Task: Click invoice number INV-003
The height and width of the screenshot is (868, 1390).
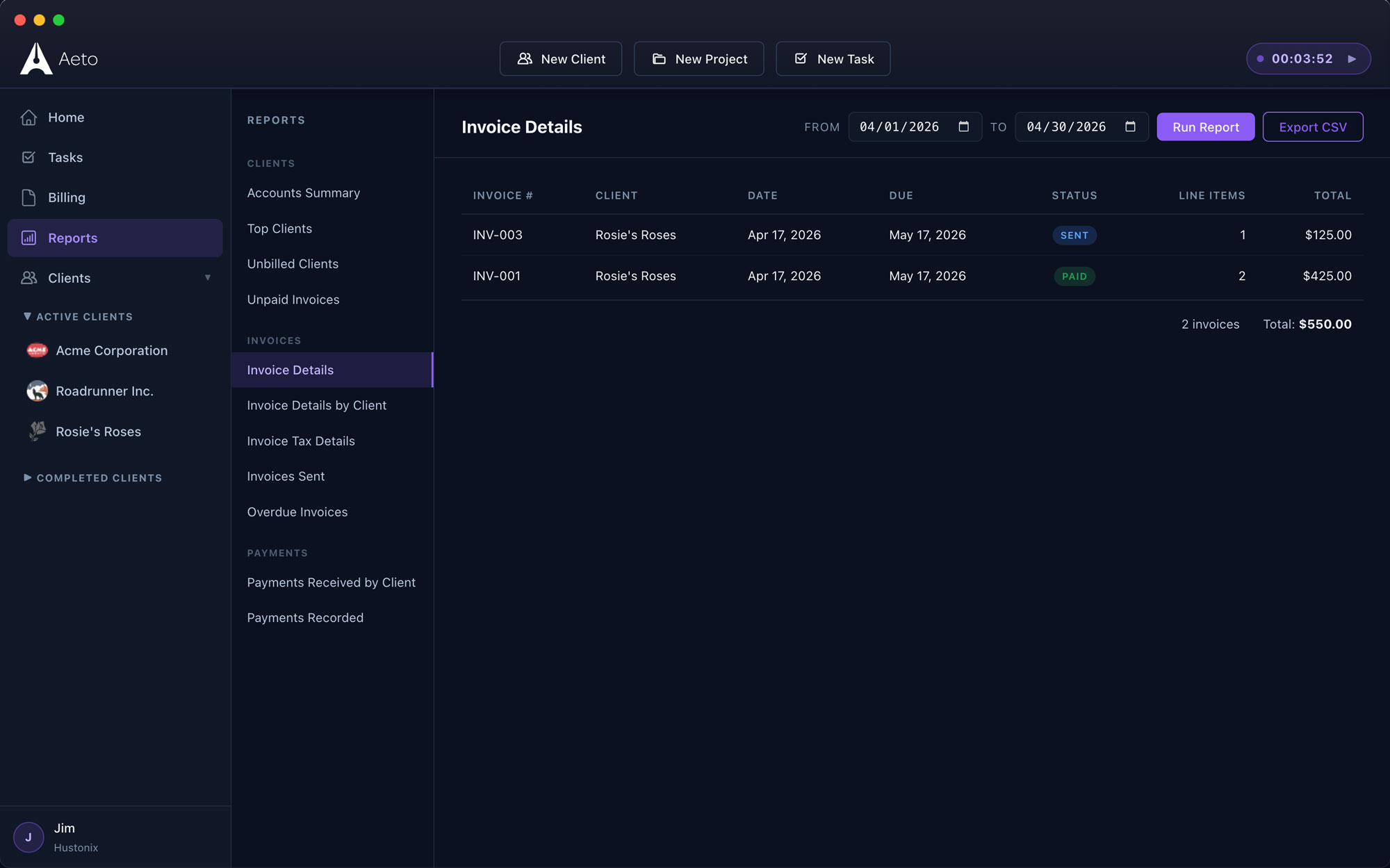Action: (498, 235)
